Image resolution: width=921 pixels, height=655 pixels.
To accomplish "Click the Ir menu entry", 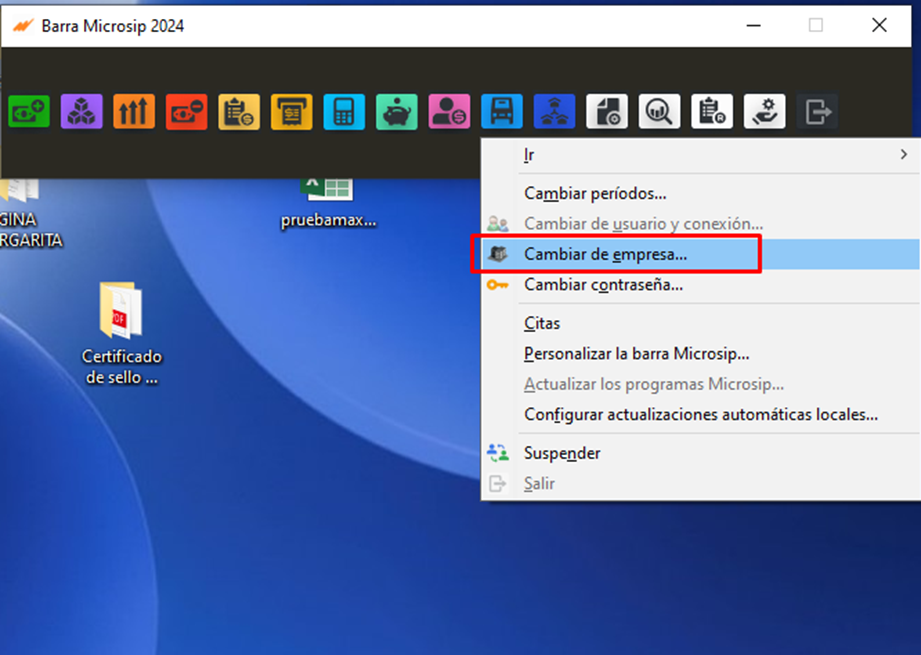I will (701, 154).
